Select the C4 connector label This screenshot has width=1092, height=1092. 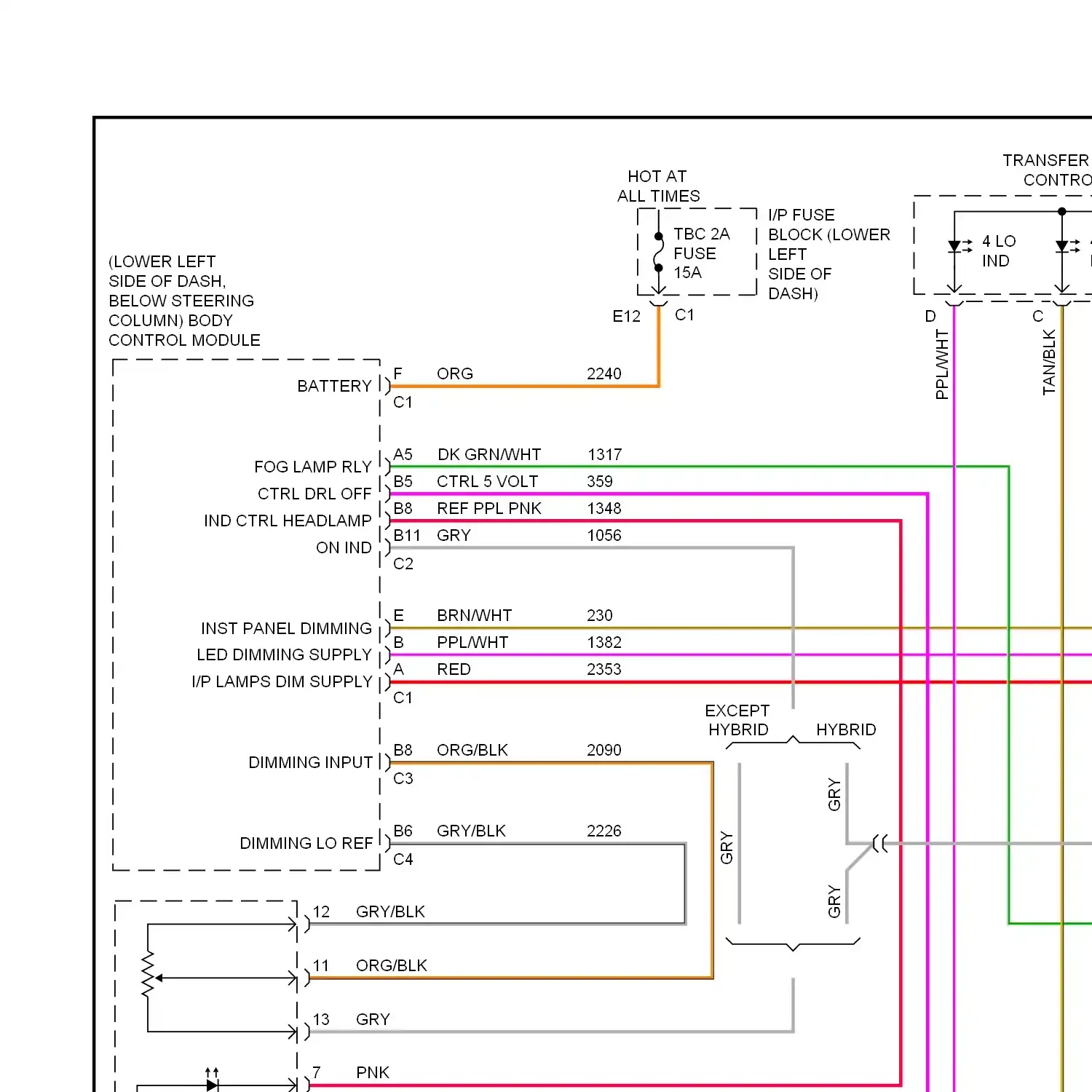tap(403, 859)
